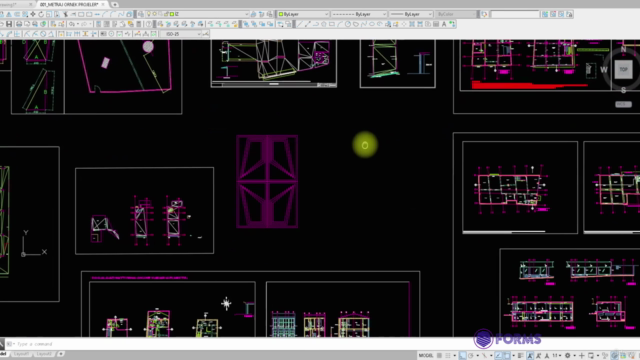Click the MODEL space button in status bar
Image resolution: width=640 pixels, height=360 pixels.
click(x=426, y=356)
